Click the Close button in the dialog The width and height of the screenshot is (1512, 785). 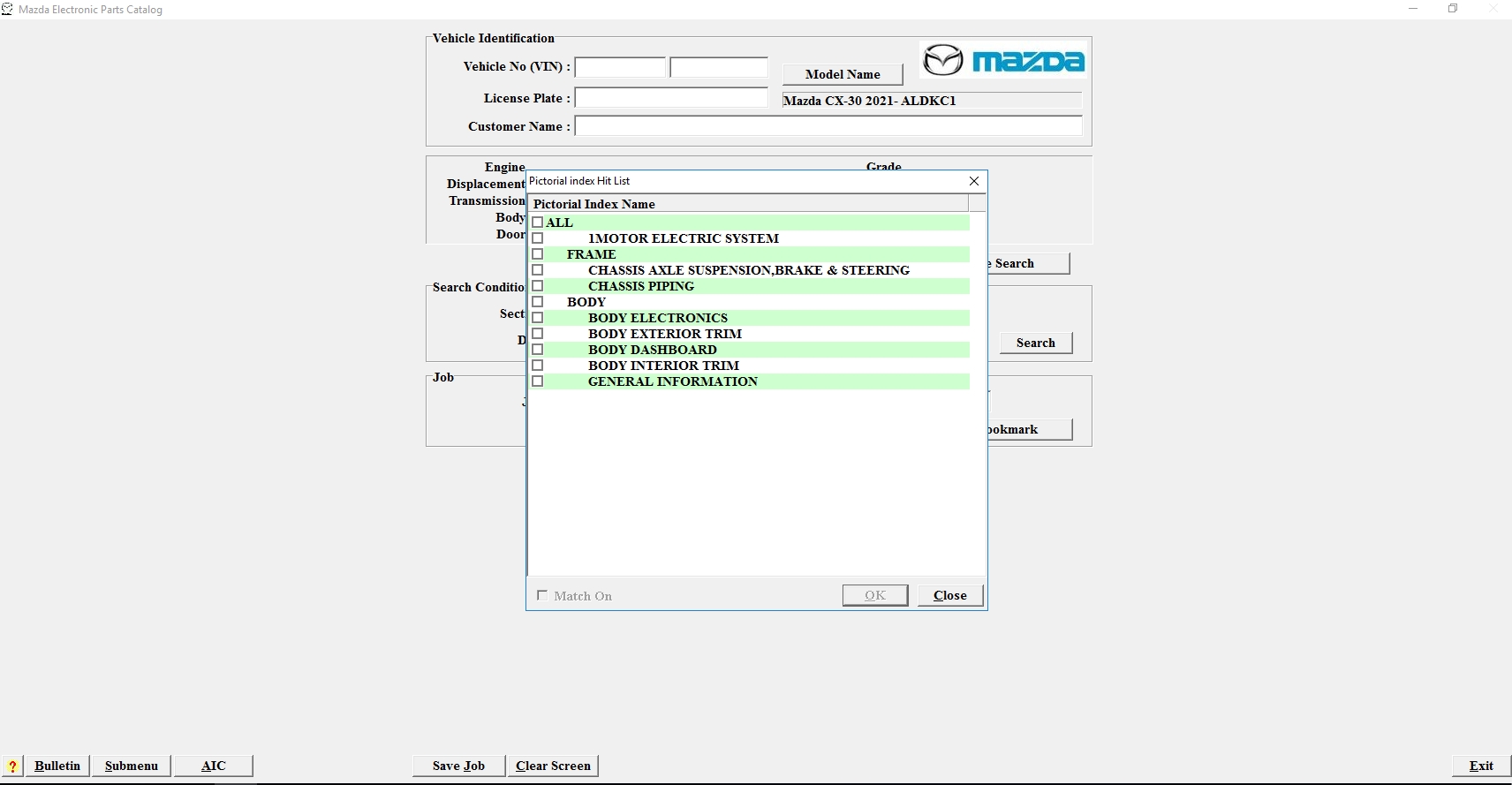coord(950,595)
